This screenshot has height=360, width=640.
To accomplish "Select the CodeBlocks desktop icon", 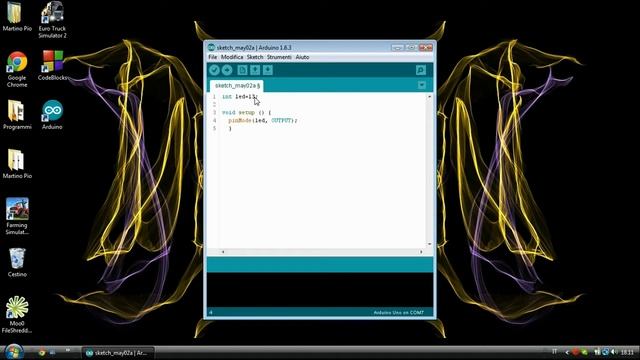I will [x=53, y=65].
